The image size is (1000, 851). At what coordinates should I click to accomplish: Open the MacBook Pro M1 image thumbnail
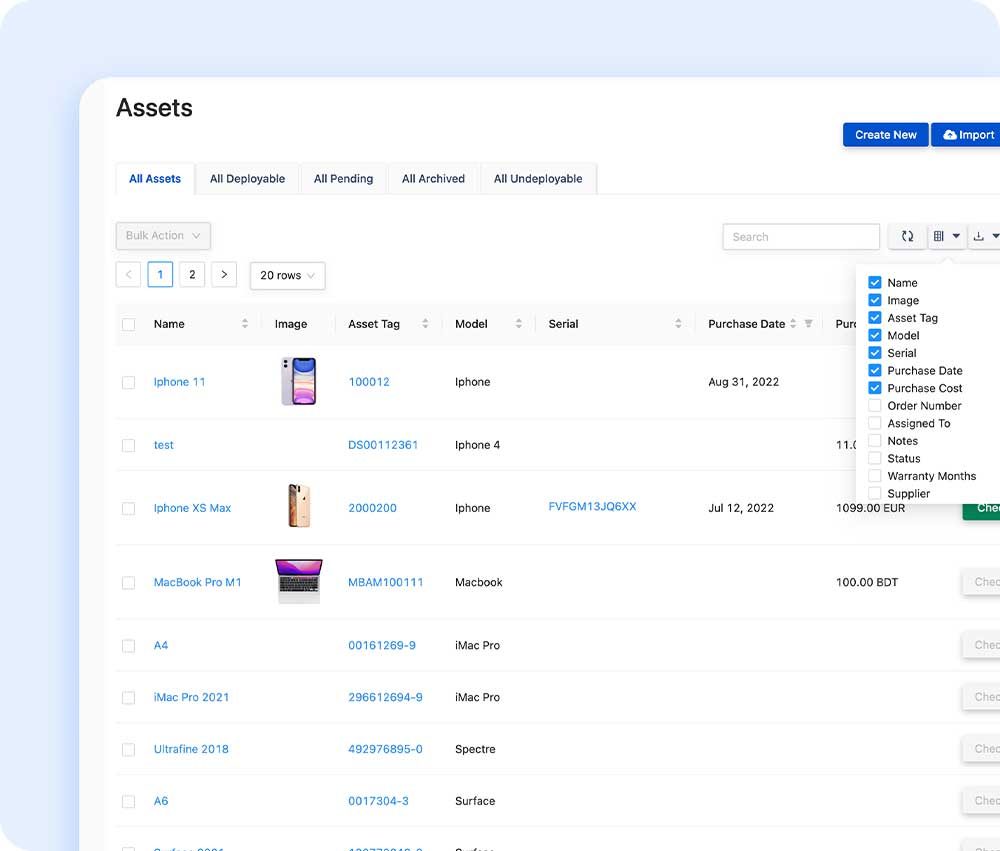[298, 581]
